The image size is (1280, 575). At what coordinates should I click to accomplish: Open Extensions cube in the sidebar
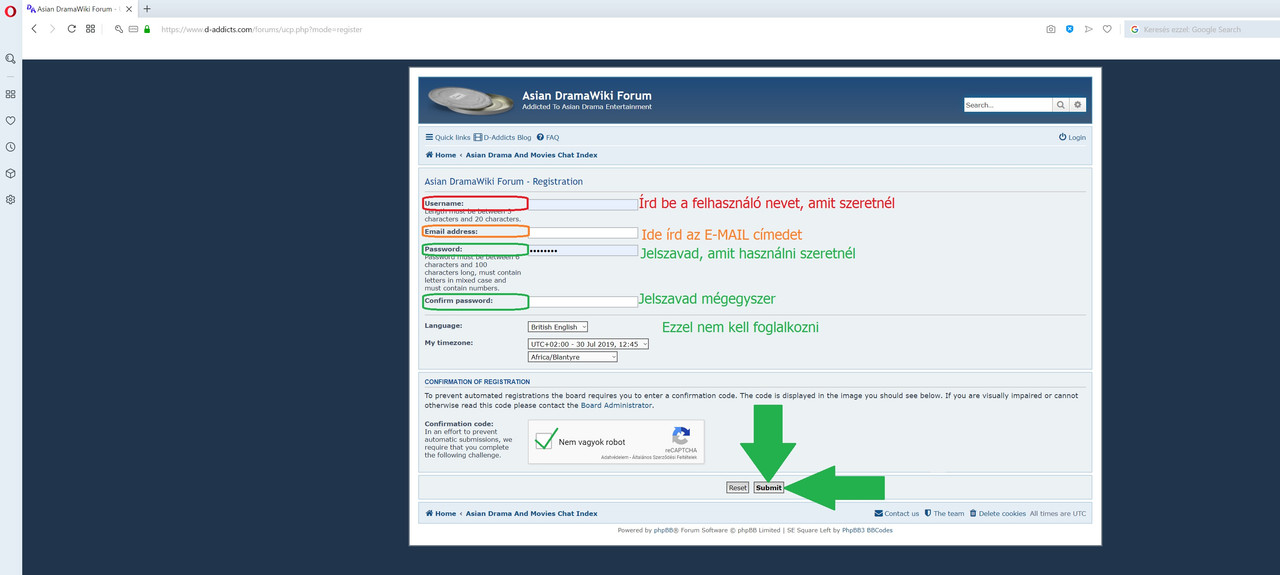click(10, 173)
